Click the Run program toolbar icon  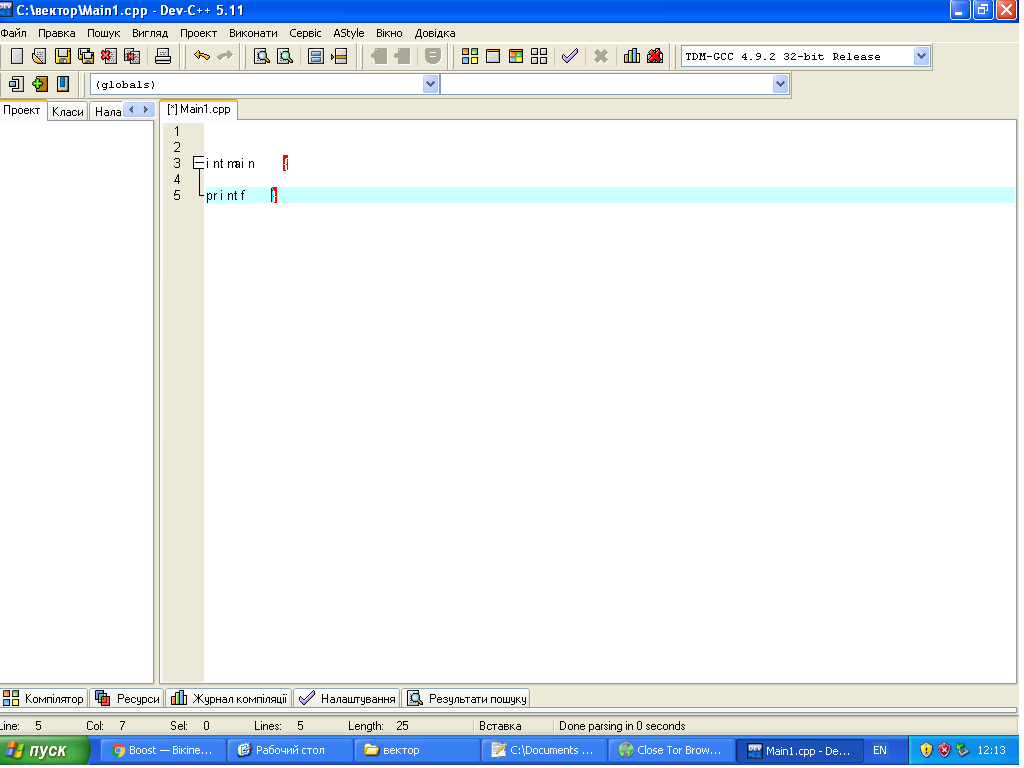point(493,56)
